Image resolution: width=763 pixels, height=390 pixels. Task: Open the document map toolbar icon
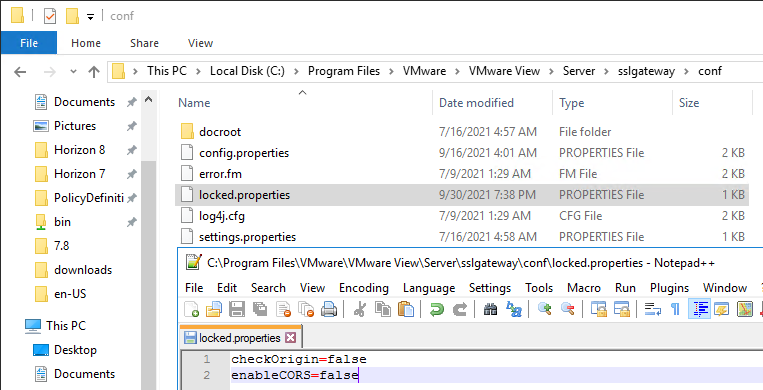point(745,309)
